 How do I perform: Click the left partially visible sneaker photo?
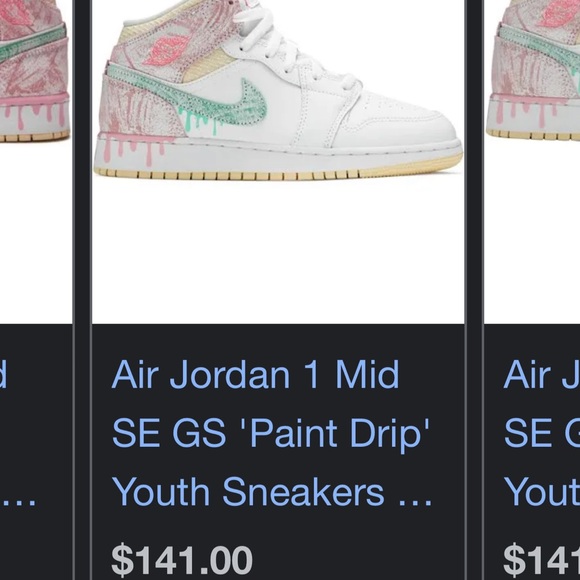click(x=36, y=162)
